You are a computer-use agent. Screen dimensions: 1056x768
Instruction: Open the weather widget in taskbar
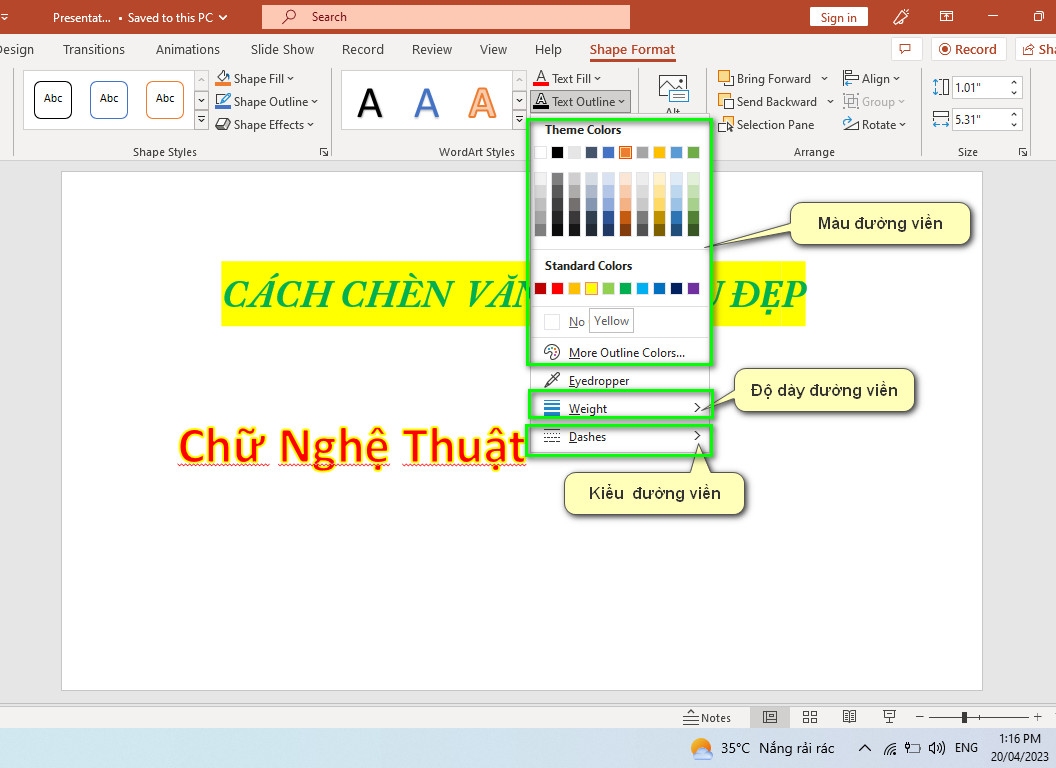click(762, 748)
